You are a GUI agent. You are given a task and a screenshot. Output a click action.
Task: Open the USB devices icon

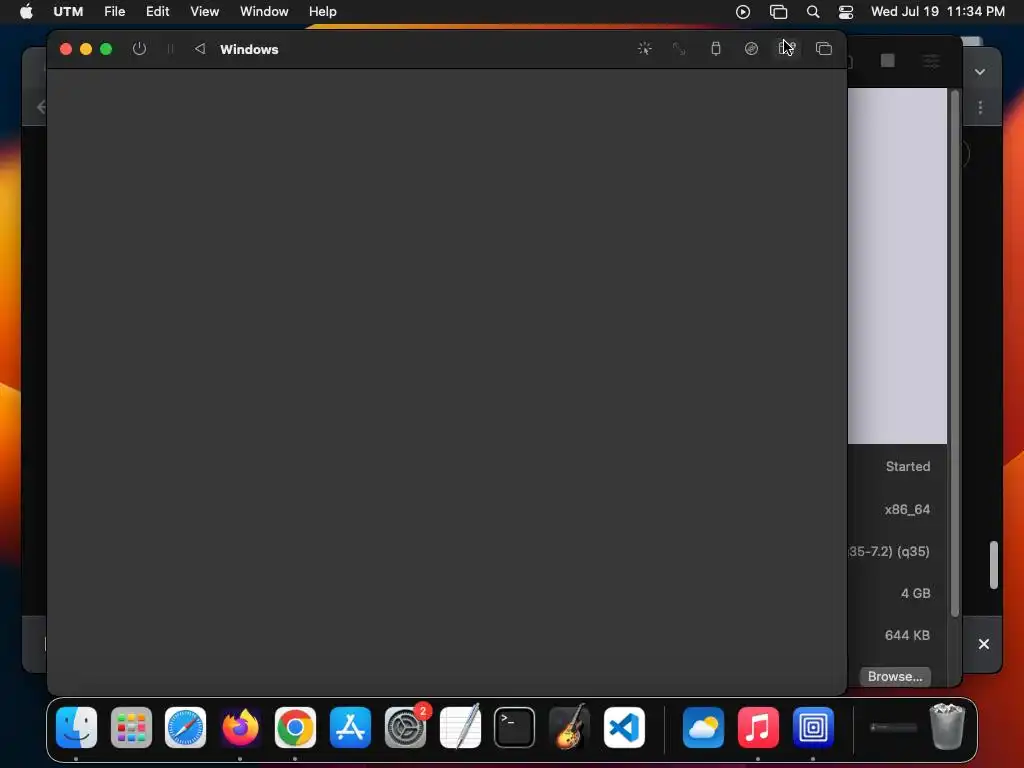point(716,49)
